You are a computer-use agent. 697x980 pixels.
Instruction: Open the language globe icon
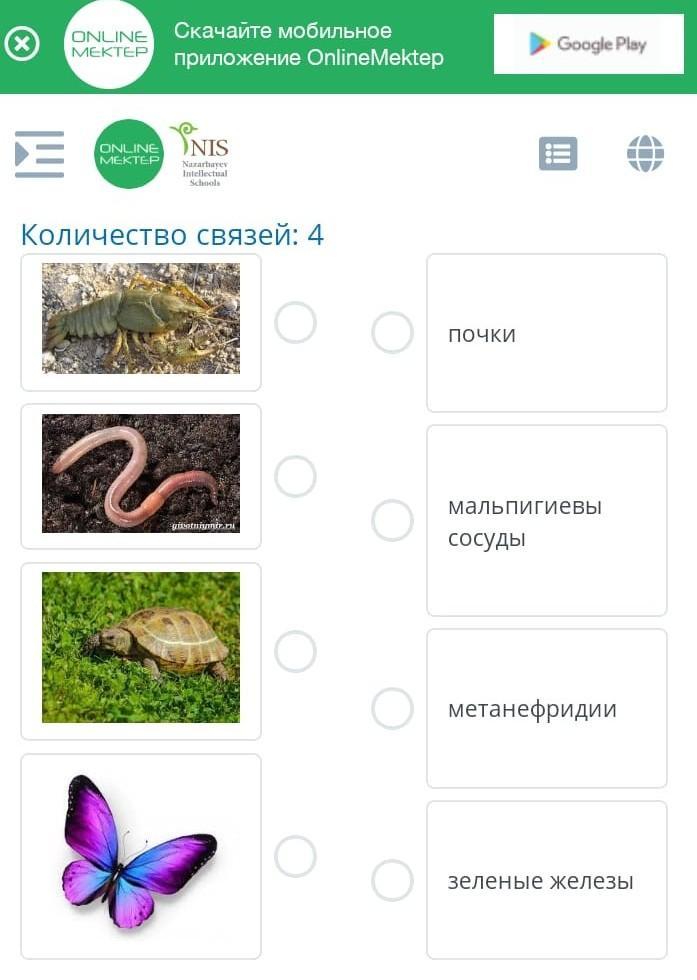coord(645,154)
